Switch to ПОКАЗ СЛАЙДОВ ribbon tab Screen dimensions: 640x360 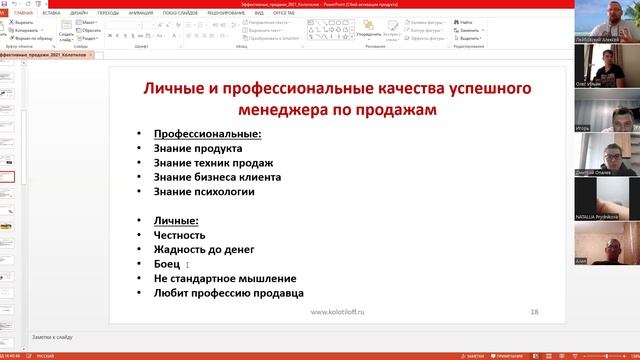pos(180,13)
